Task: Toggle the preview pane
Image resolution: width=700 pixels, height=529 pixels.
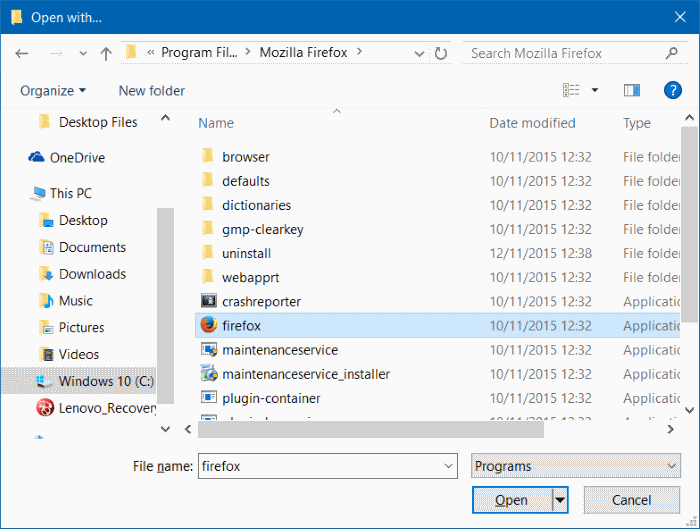Action: [x=631, y=91]
